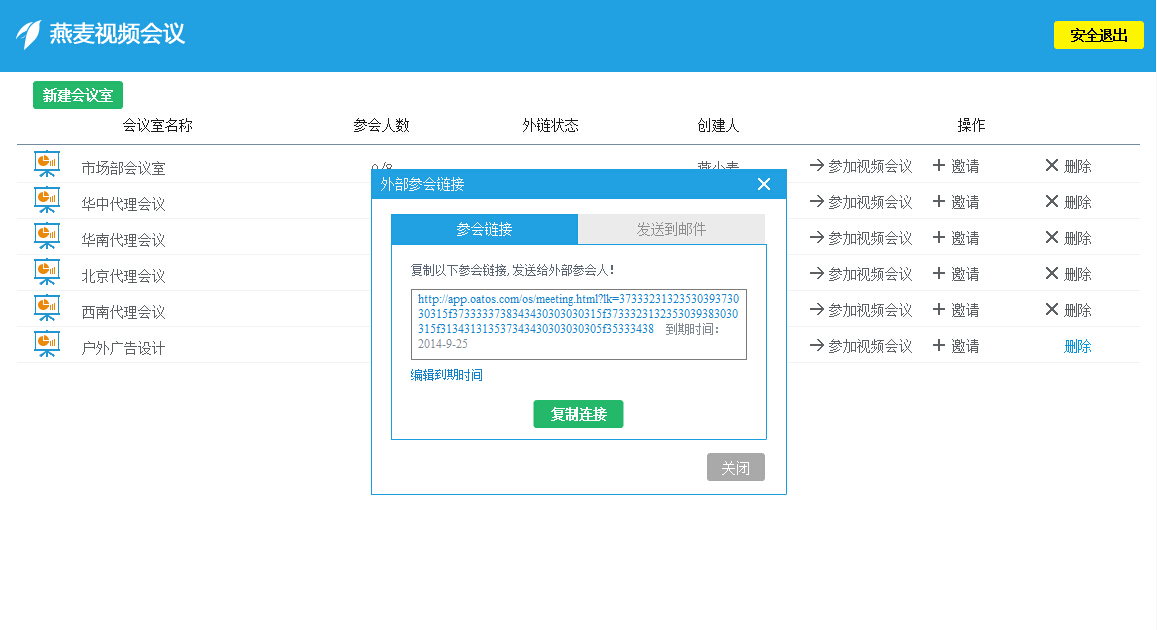This screenshot has height=630, width=1157.
Task: Click the blue 删除 link for 户外广告设计
Action: (1077, 346)
